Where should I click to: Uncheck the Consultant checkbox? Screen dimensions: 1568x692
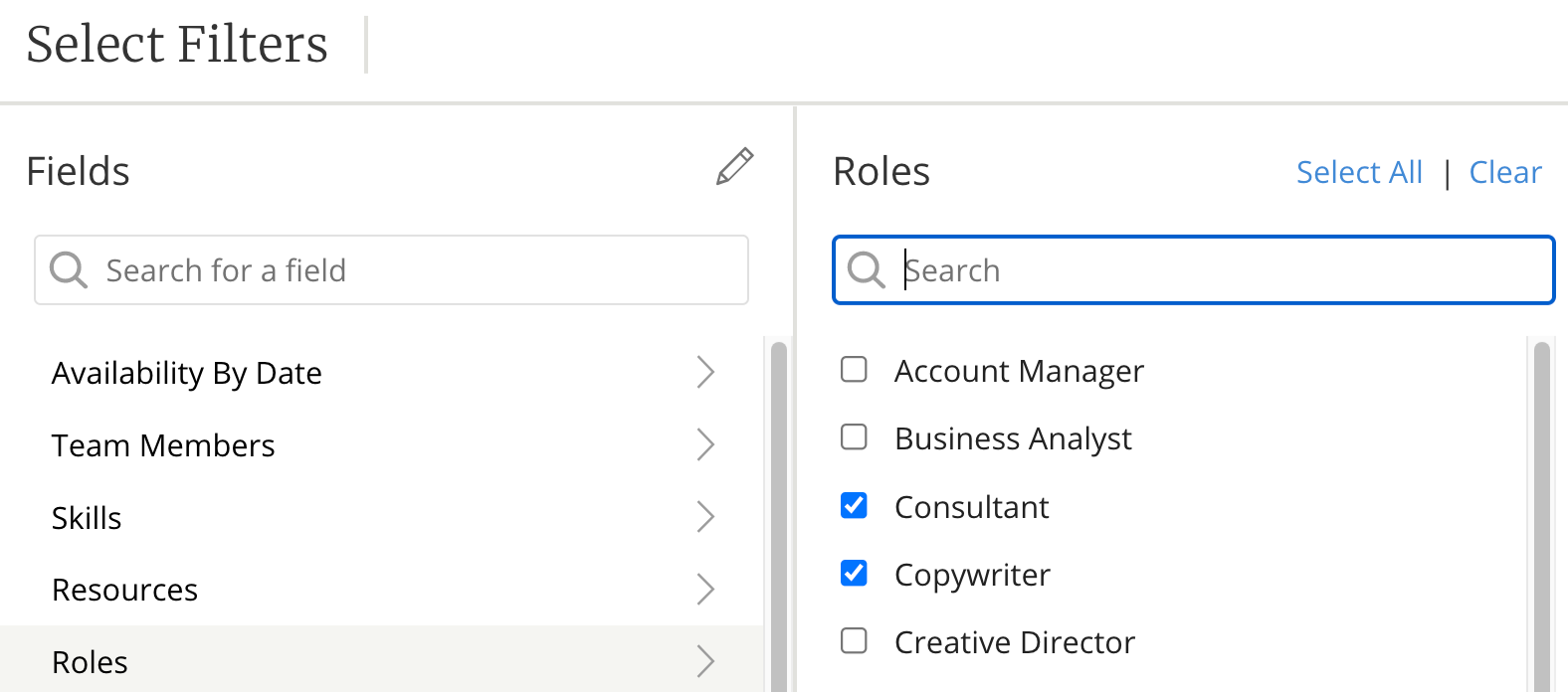pos(854,506)
